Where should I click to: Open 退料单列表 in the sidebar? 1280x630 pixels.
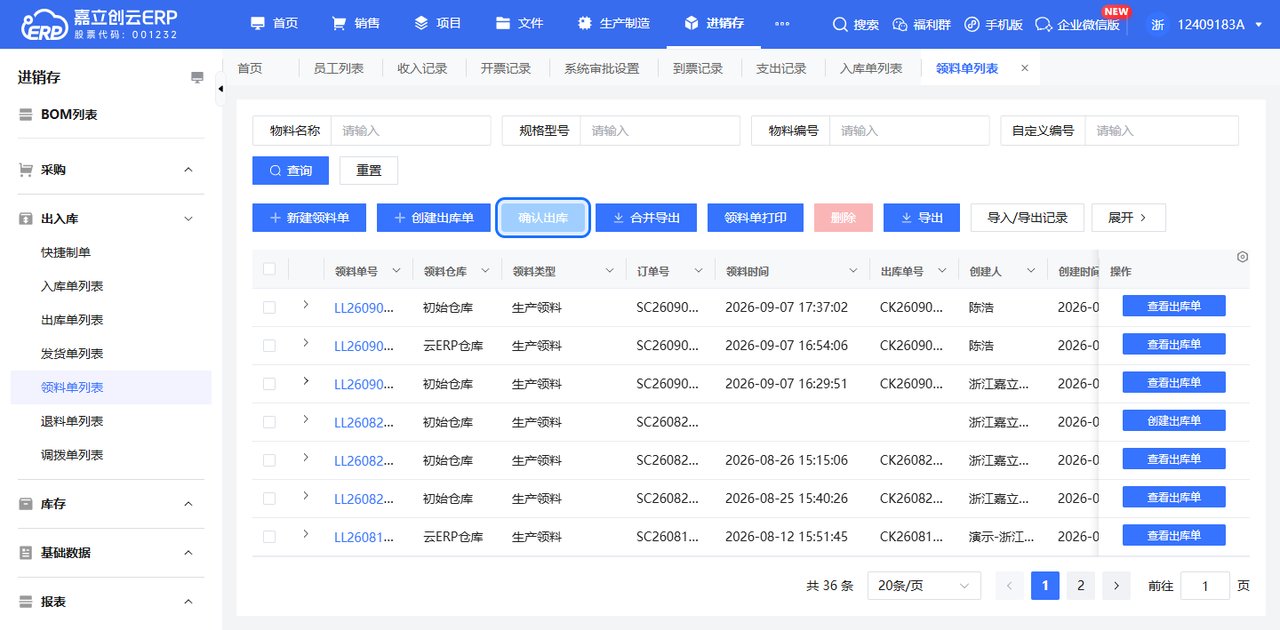(x=72, y=422)
